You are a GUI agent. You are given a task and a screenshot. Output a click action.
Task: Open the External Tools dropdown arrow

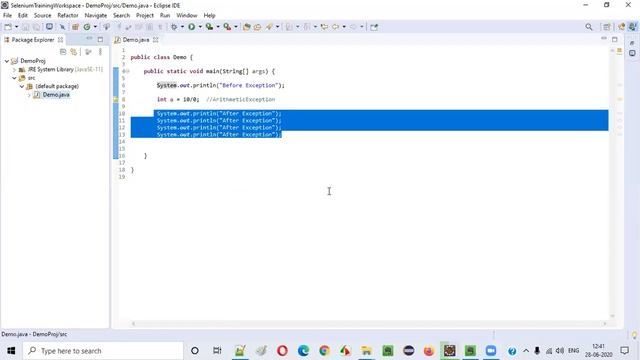(x=236, y=27)
